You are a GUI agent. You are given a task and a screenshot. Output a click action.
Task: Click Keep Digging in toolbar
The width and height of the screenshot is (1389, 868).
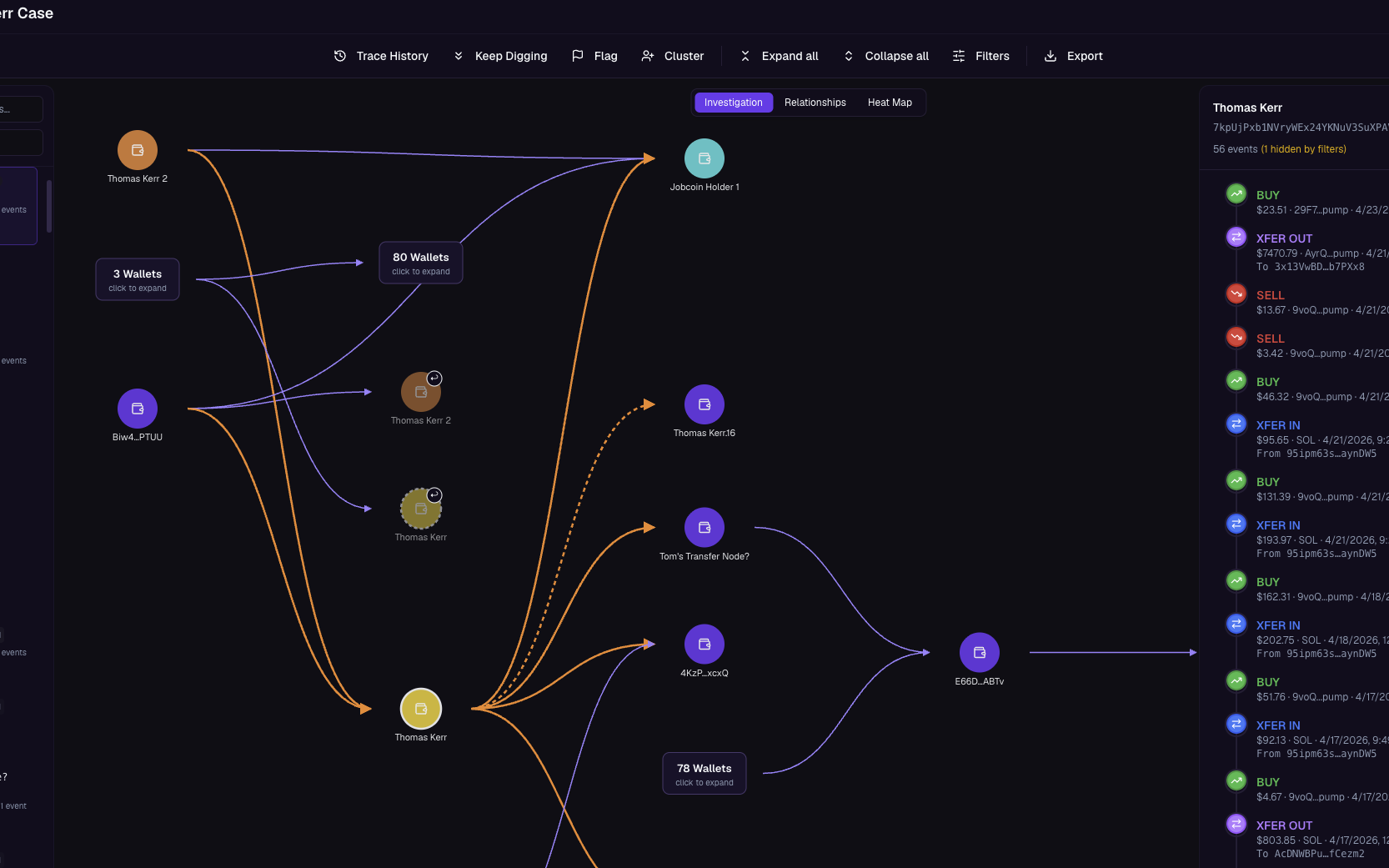(500, 56)
